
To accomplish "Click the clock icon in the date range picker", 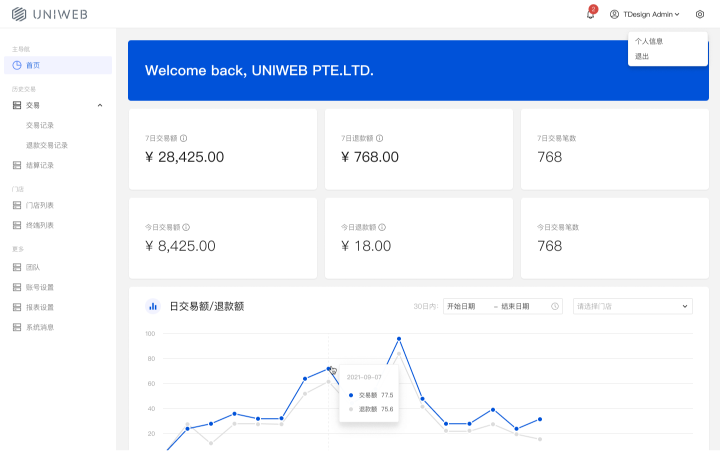I will (x=555, y=306).
